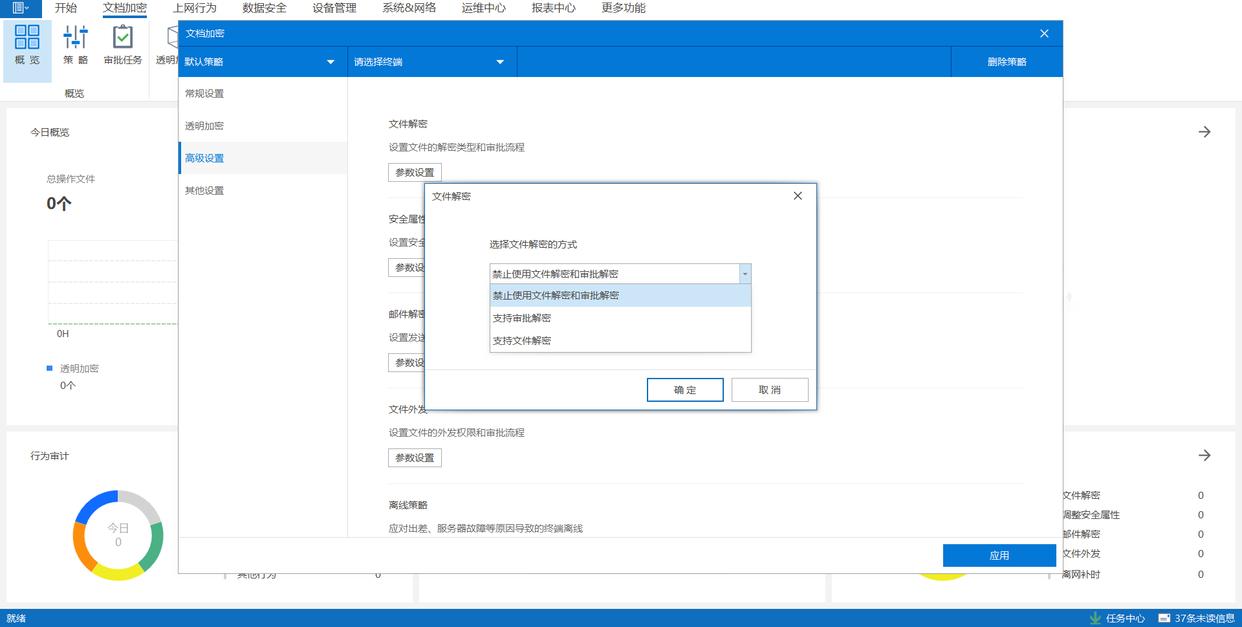Viewport: 1242px width, 627px height.
Task: Click the 删除策略 delete policy button
Action: [x=1007, y=62]
